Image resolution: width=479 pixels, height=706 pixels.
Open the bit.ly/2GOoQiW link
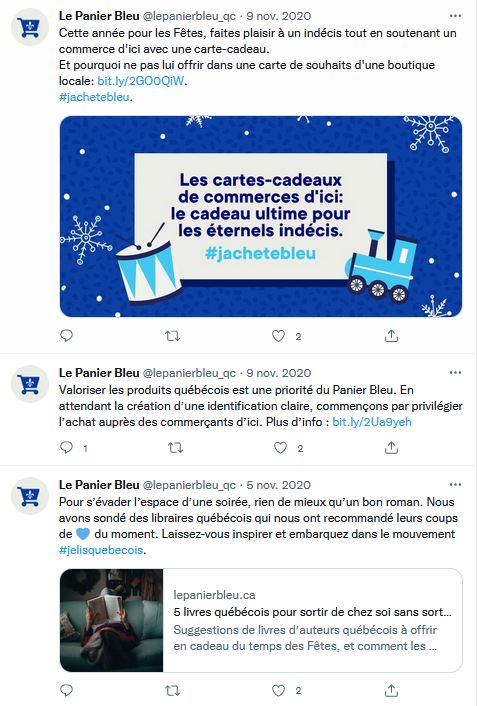tap(141, 81)
